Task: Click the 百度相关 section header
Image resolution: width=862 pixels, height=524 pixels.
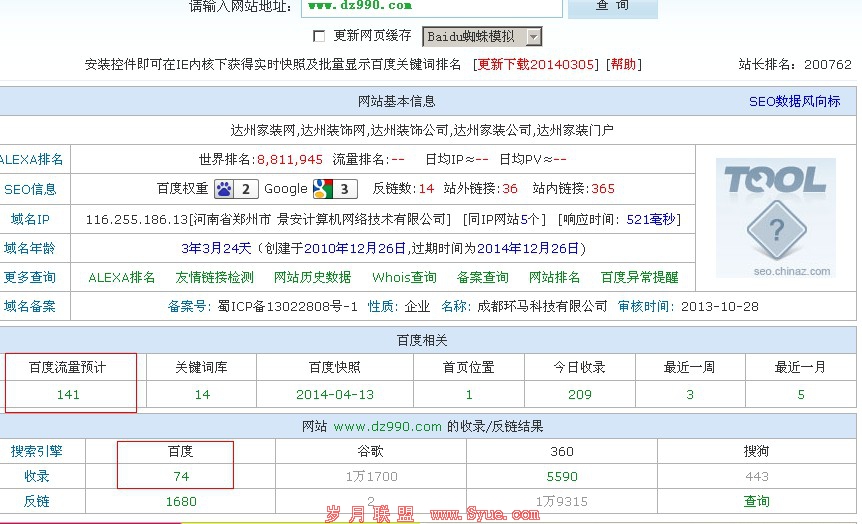Action: [422, 340]
